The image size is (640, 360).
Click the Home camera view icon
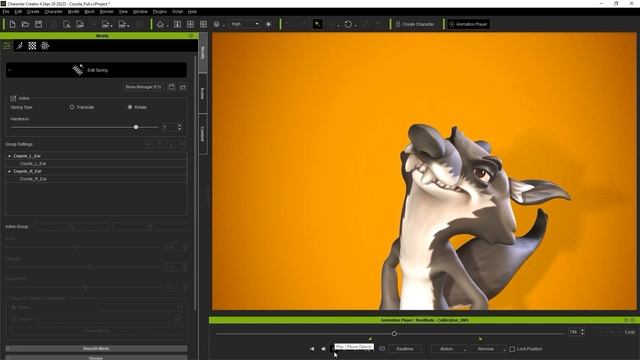click(160, 24)
